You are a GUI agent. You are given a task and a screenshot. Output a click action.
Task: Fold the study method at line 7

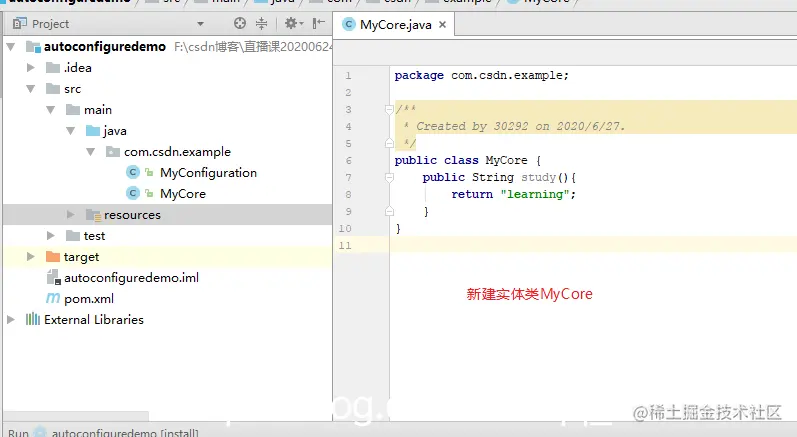coord(389,177)
